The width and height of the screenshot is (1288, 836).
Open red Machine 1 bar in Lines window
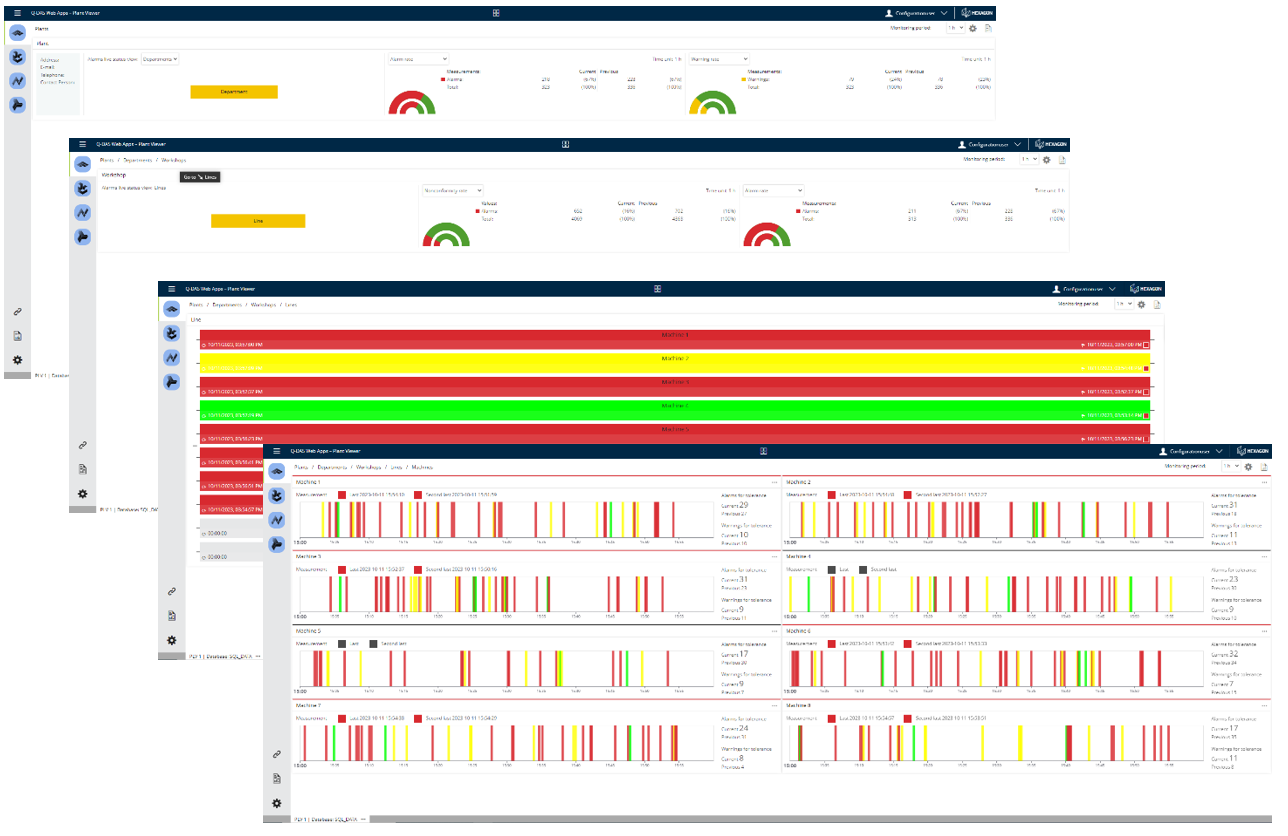coord(675,340)
